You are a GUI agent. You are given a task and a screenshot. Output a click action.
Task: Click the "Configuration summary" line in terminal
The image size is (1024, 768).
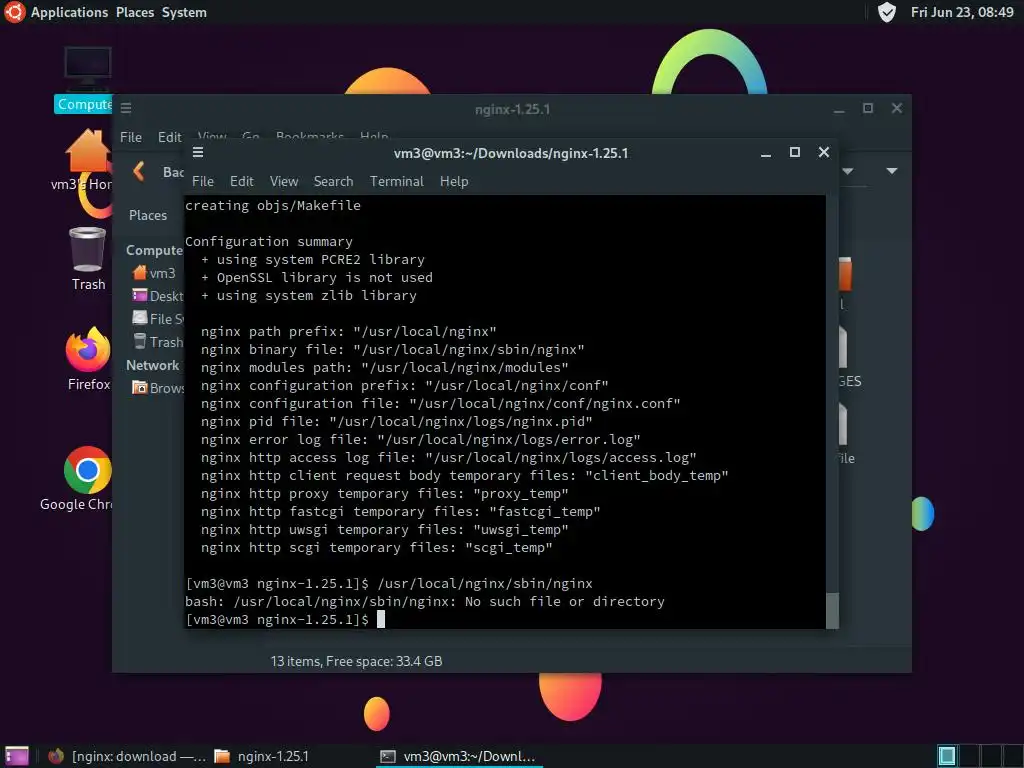pos(268,241)
